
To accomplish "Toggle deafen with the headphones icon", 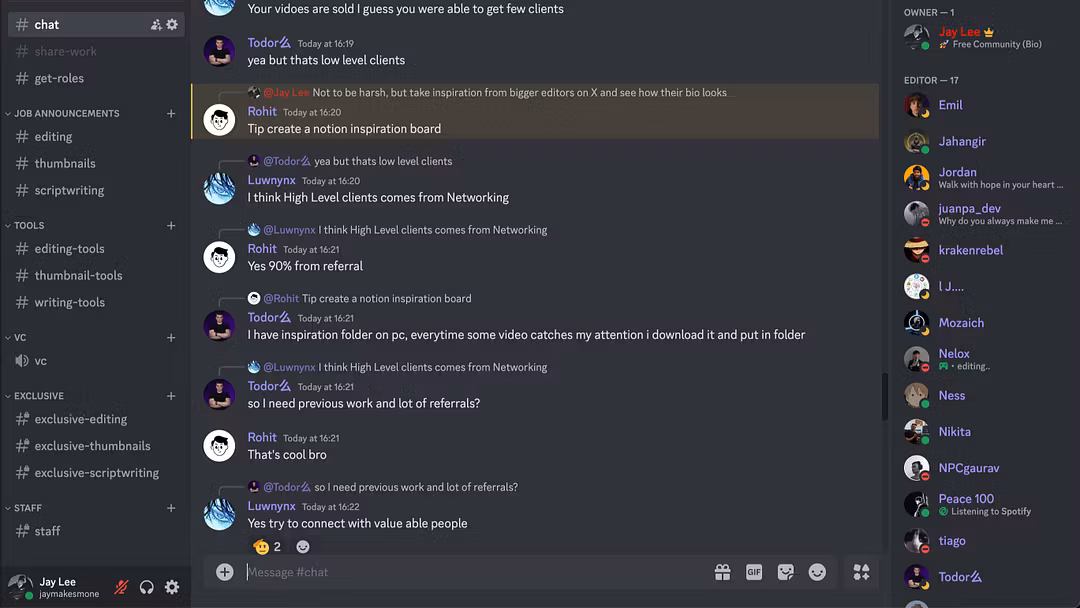I will click(x=147, y=587).
